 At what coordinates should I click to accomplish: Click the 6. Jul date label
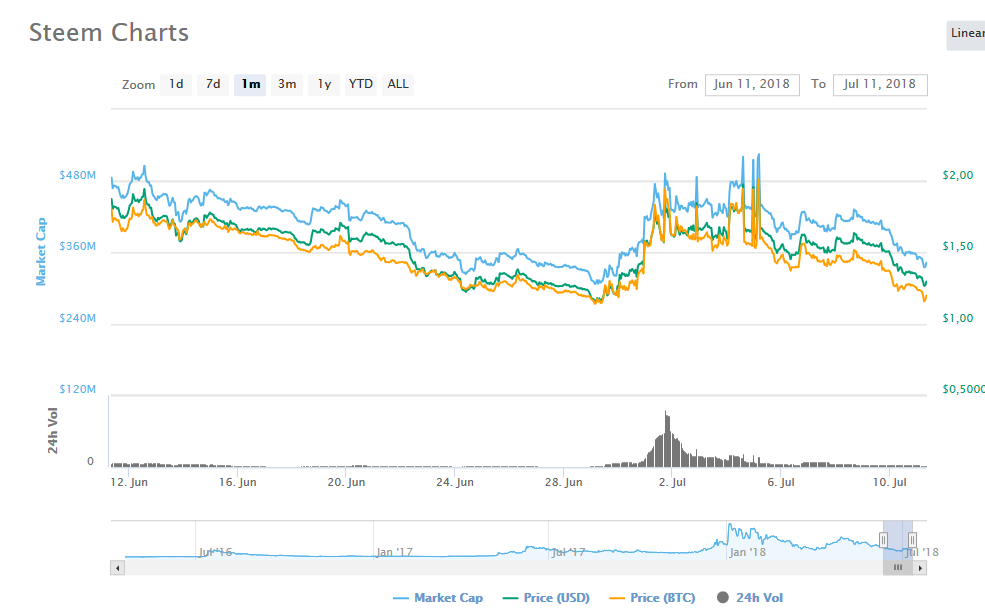click(x=781, y=482)
